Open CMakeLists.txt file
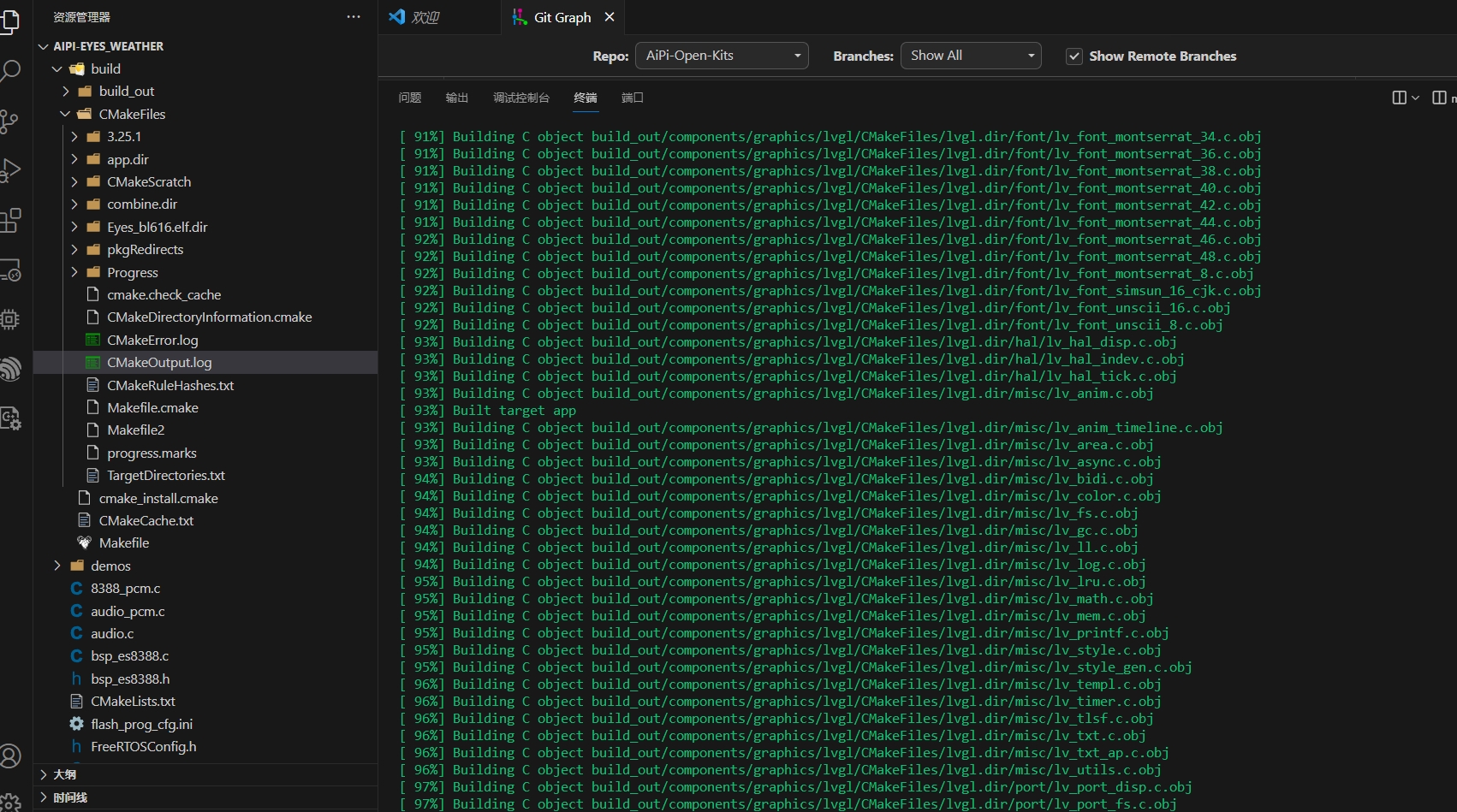The height and width of the screenshot is (812, 1457). [x=205, y=701]
